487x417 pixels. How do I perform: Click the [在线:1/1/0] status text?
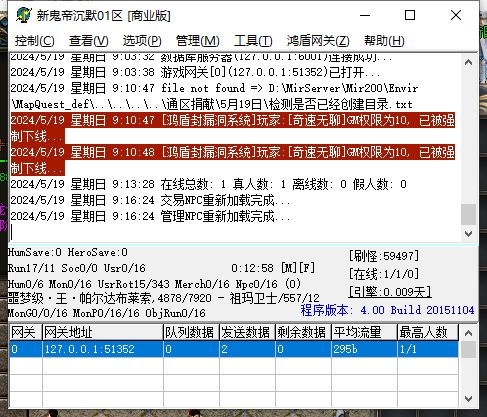pos(384,274)
